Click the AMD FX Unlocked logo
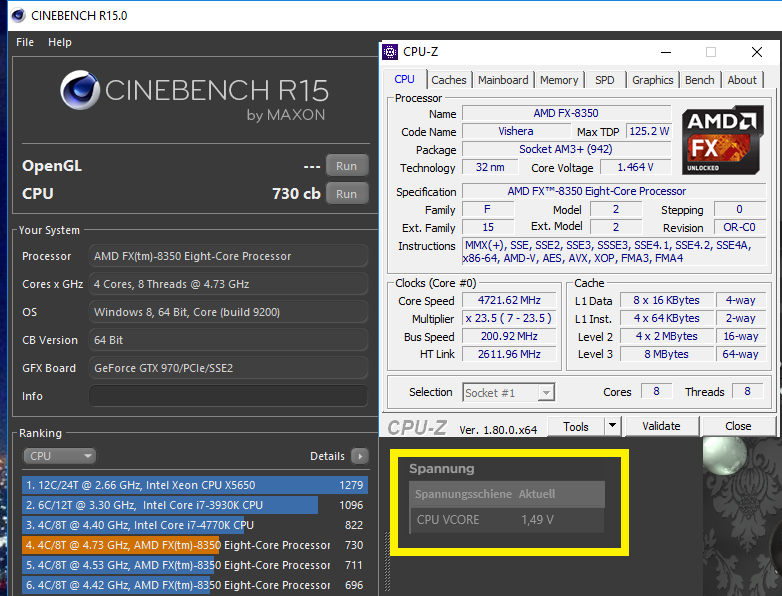The image size is (782, 596). click(x=723, y=140)
